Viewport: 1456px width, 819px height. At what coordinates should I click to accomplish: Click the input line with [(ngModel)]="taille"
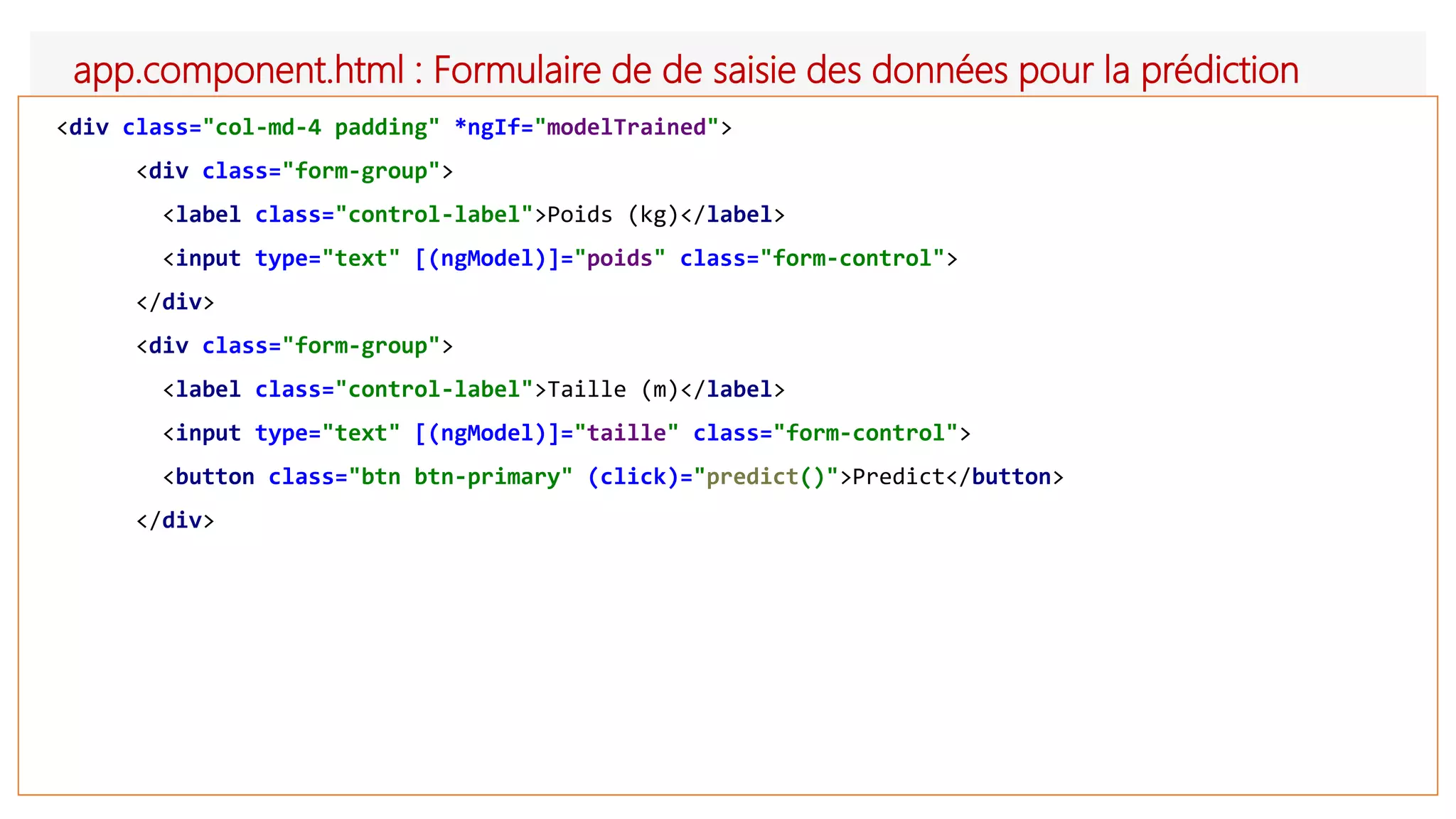pyautogui.click(x=567, y=434)
